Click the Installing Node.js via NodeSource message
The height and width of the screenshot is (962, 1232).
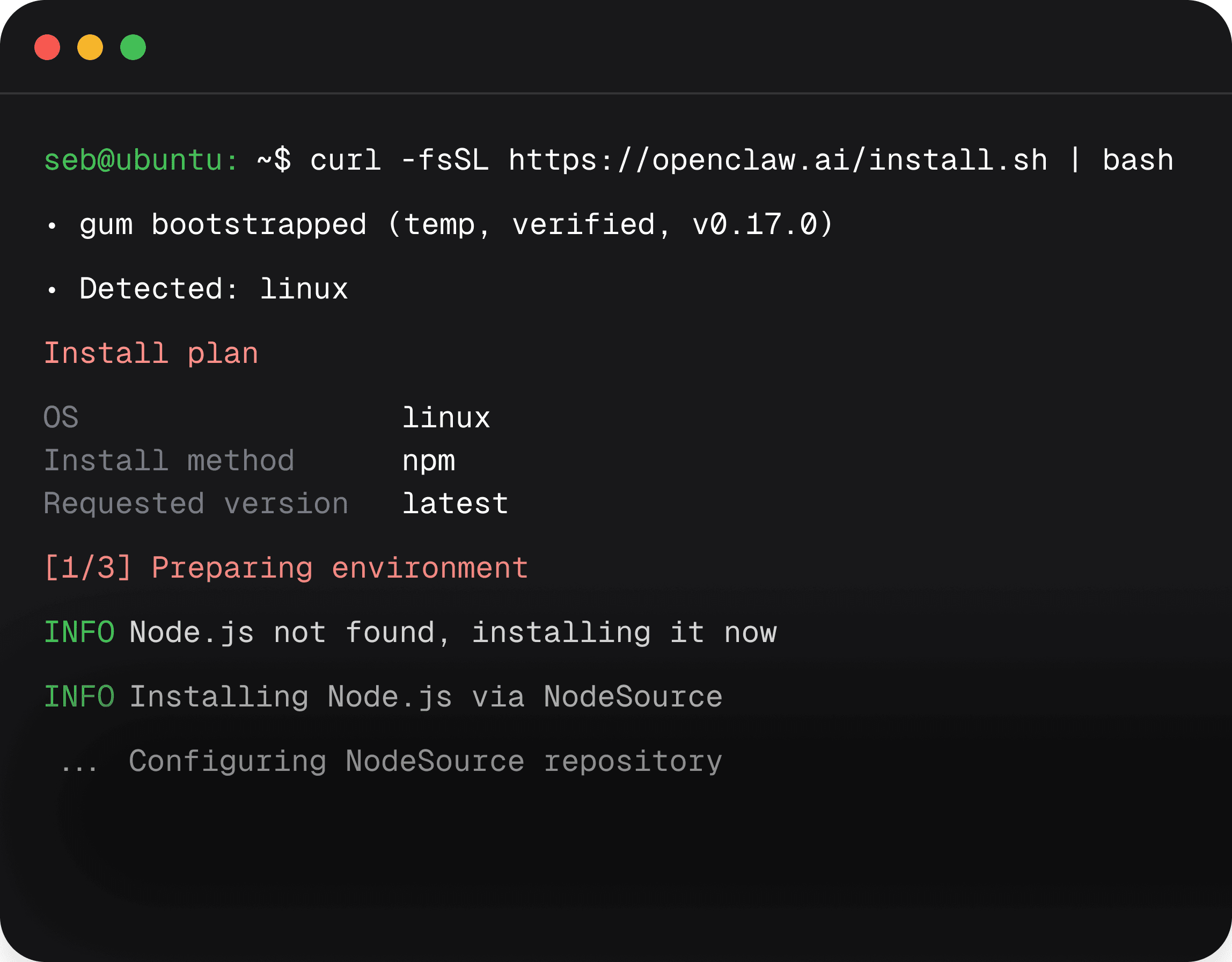[426, 697]
